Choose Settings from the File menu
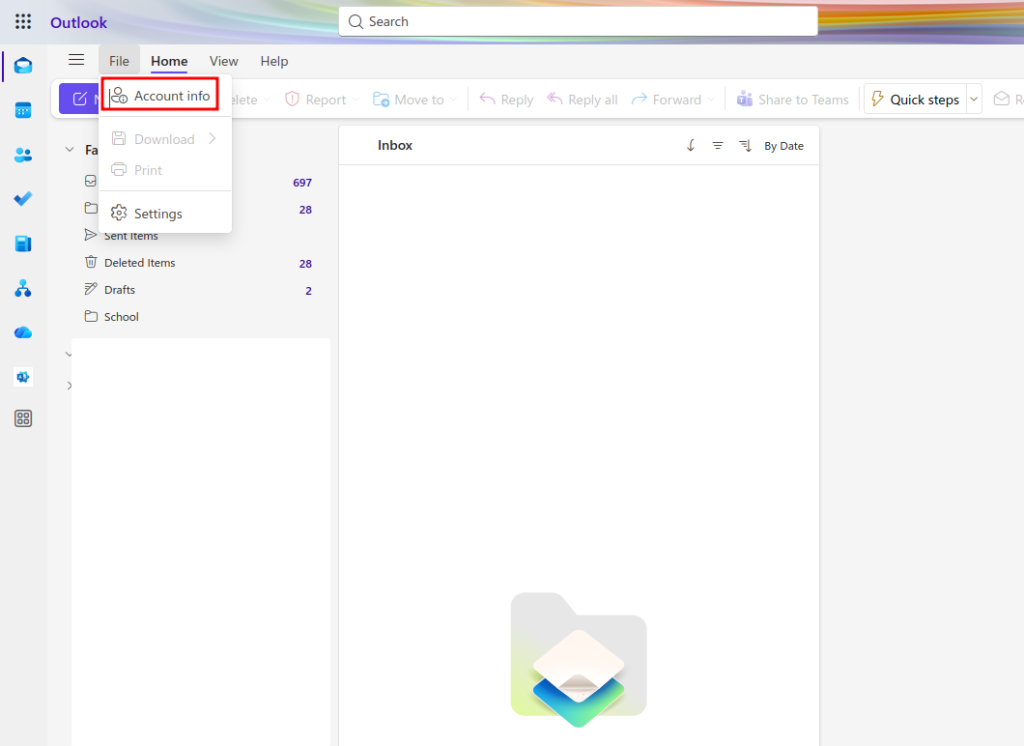 (x=158, y=214)
